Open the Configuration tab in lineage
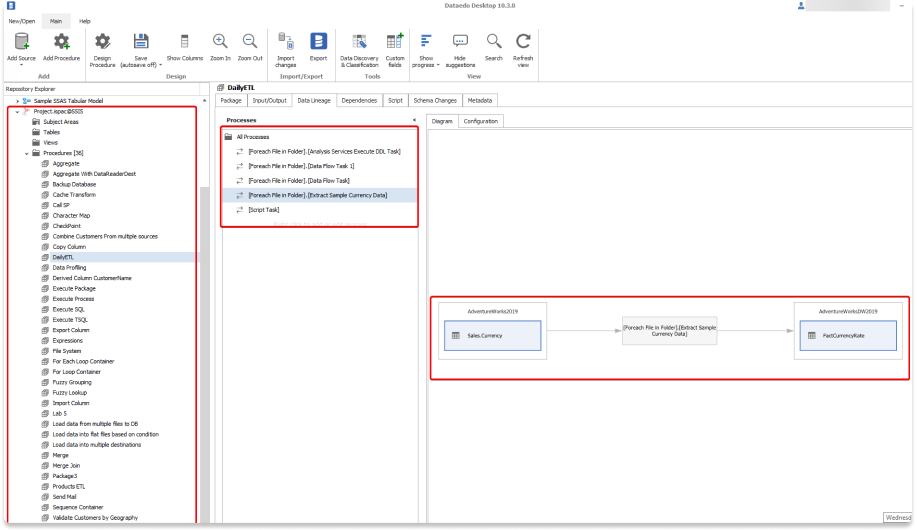Screen dimensions: 916x531 481,121
